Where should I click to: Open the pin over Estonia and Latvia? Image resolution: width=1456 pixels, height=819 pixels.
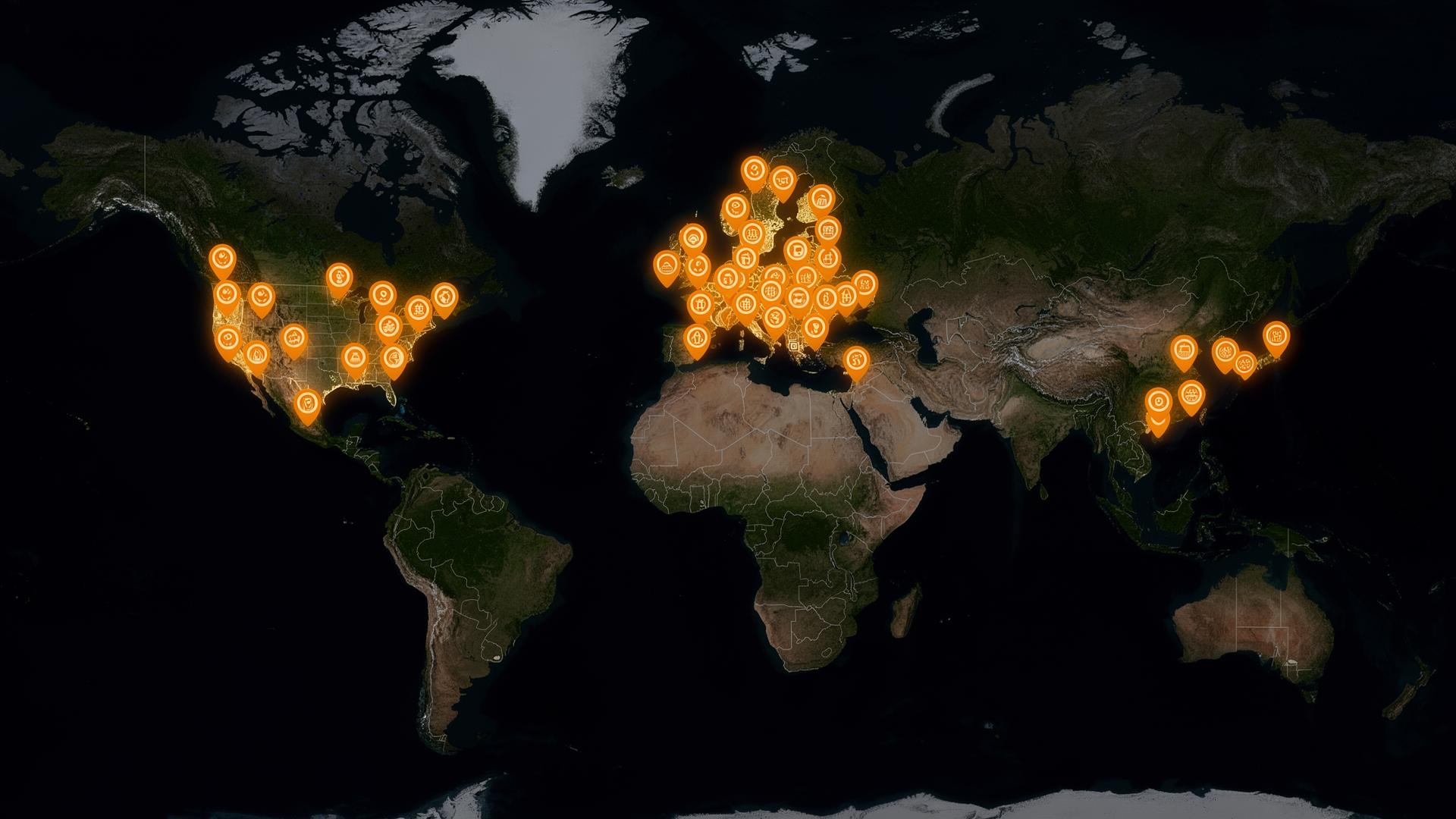click(x=828, y=234)
